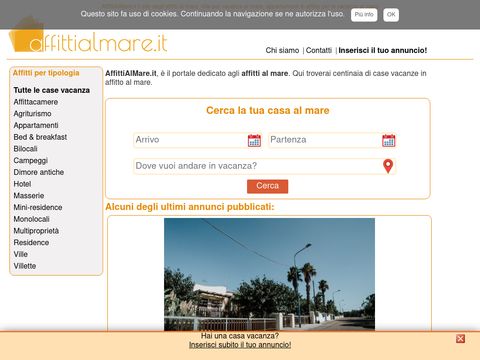Open the Contatti page
Image resolution: width=480 pixels, height=360 pixels.
coord(319,50)
